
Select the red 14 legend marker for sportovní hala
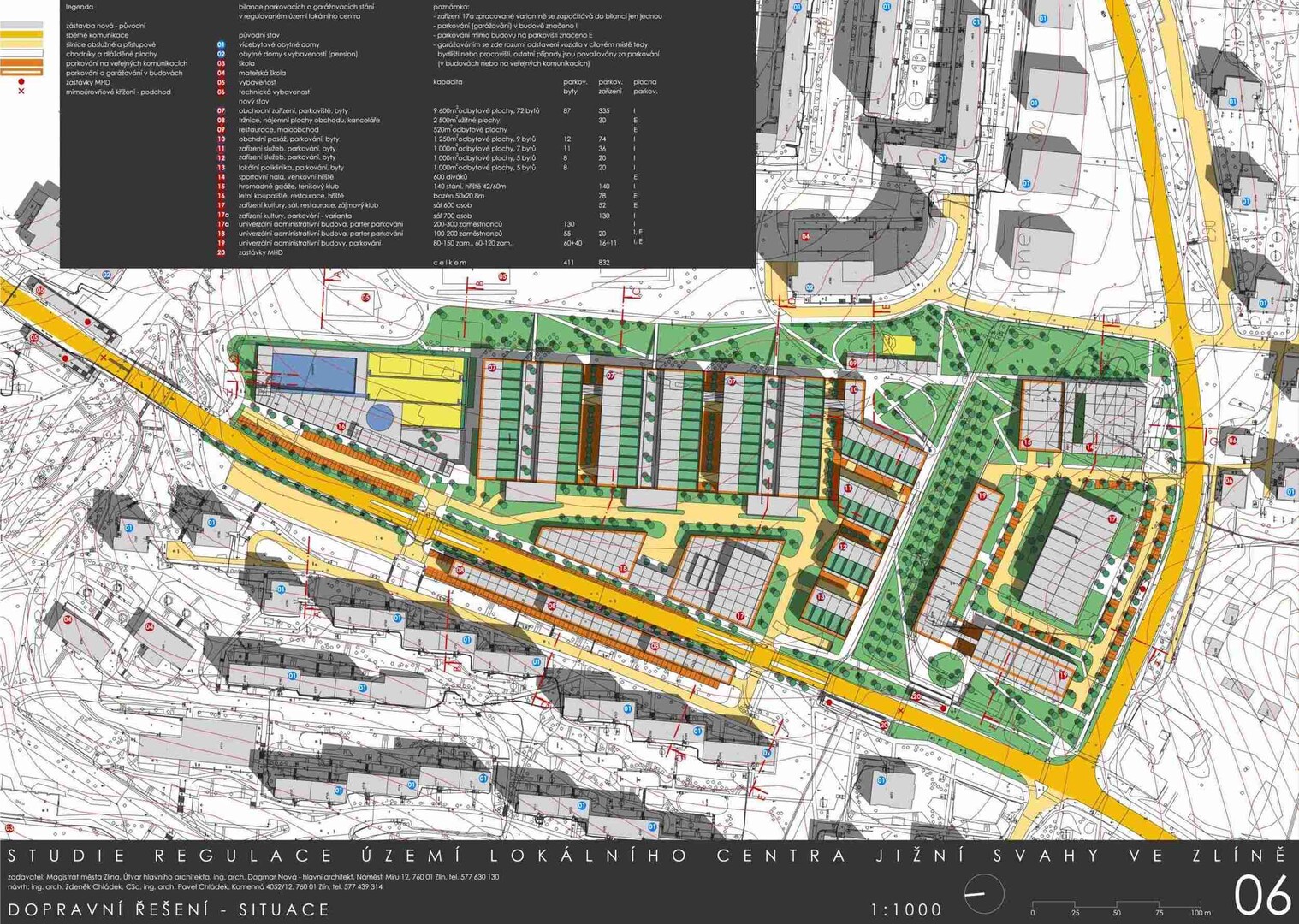tap(221, 177)
